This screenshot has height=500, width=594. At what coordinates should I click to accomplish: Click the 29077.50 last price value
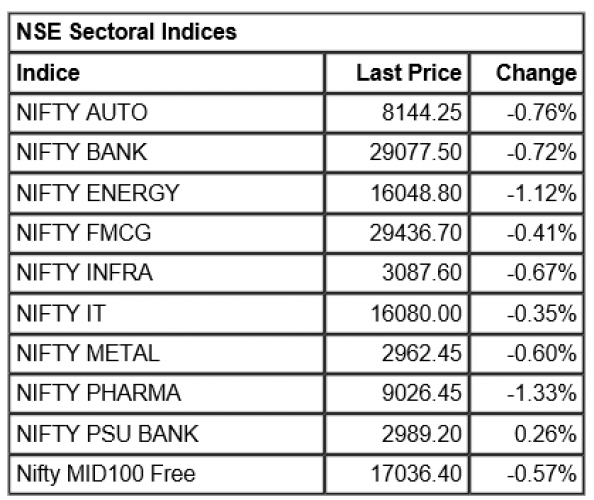[x=416, y=152]
